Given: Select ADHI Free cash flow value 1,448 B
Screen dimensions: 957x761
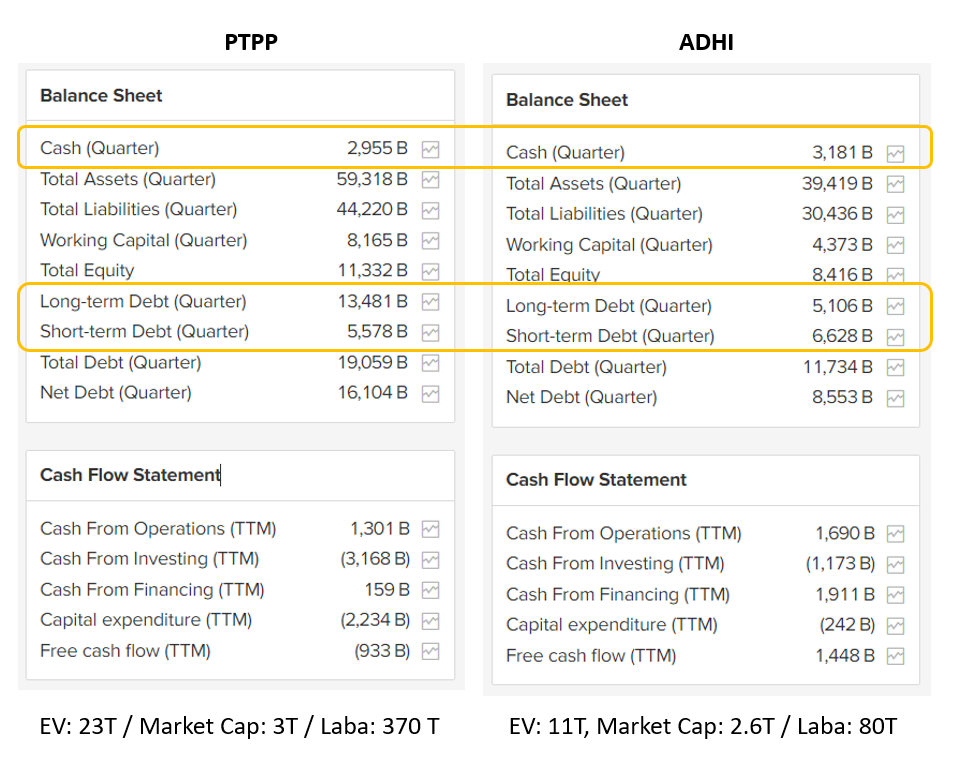Looking at the screenshot, I should coord(845,656).
